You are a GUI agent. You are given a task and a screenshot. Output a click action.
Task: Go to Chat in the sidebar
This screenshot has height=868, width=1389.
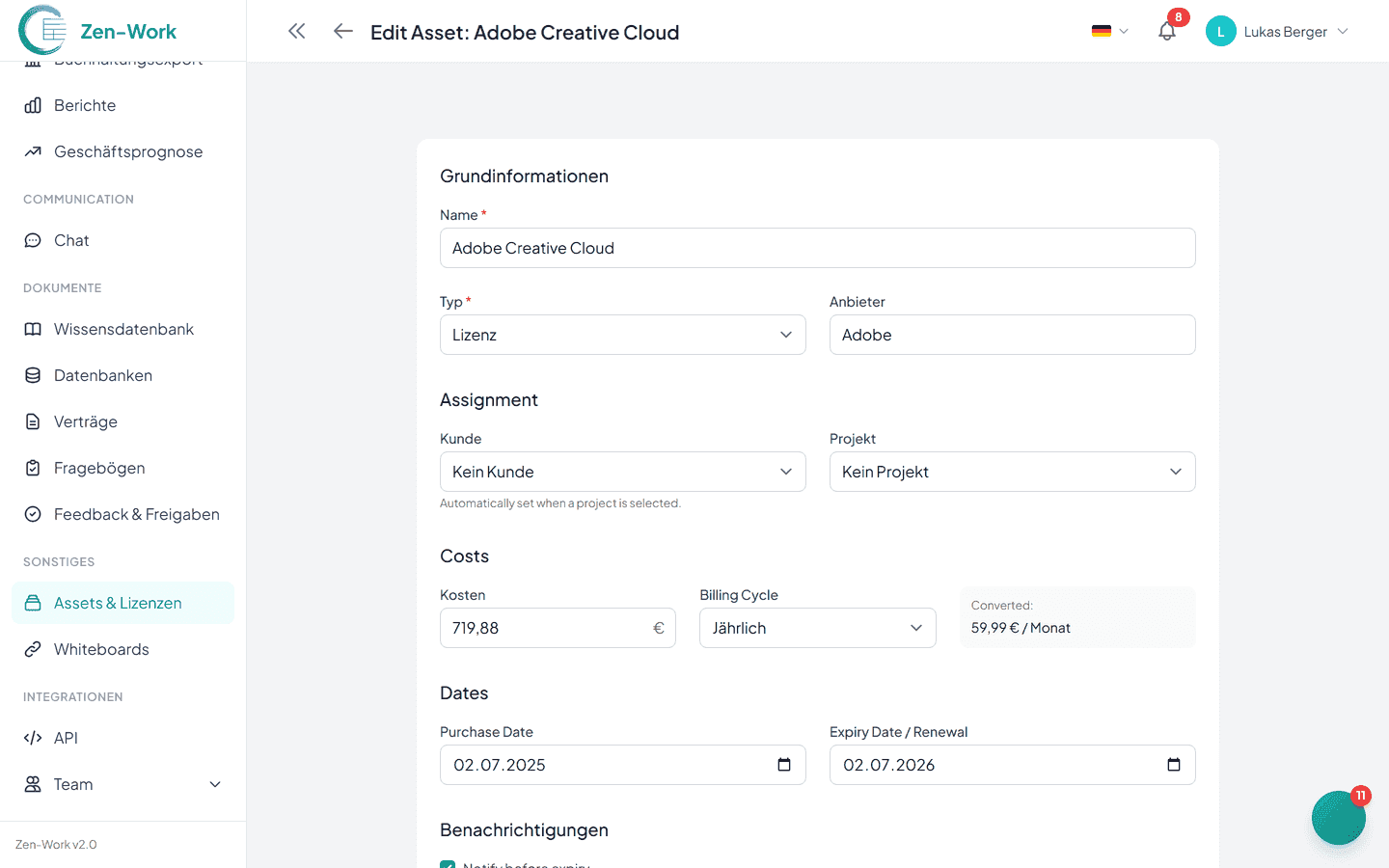click(x=123, y=240)
